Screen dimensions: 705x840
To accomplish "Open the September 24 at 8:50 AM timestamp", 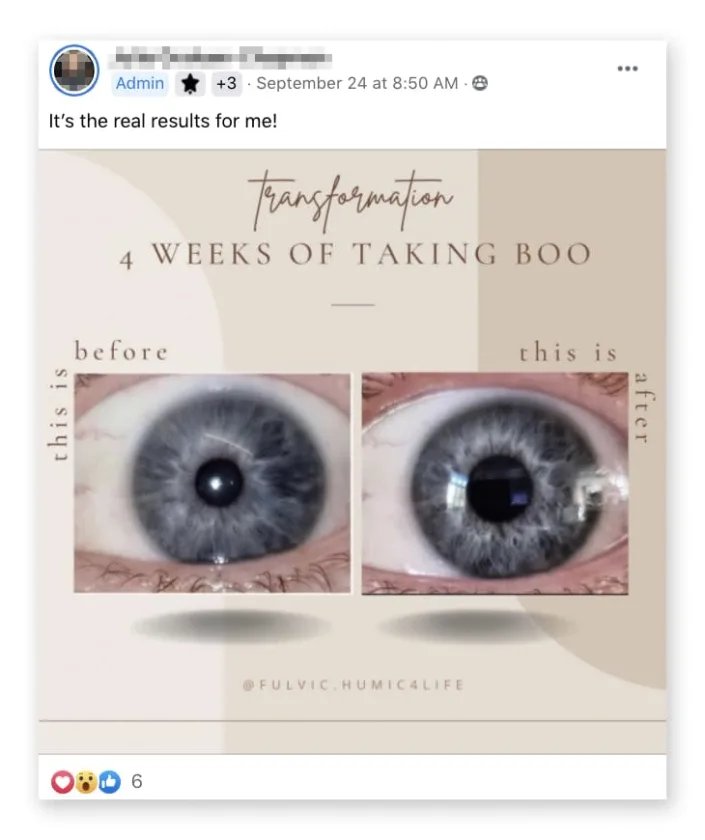I will tap(357, 84).
